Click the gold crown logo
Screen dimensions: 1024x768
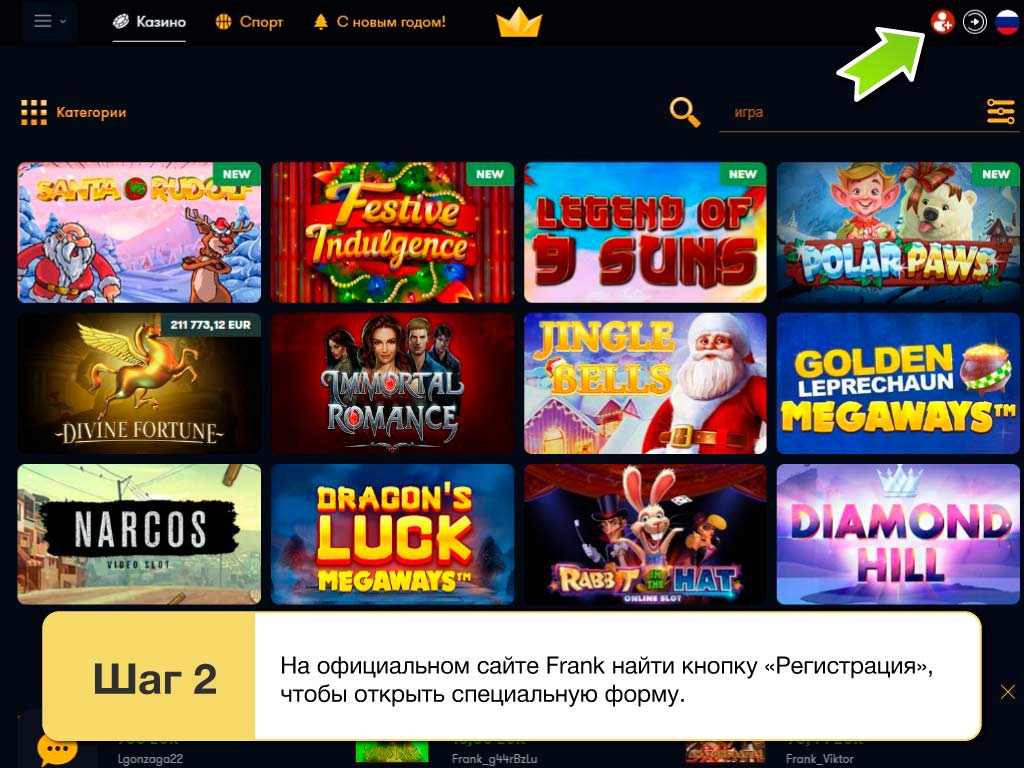tap(519, 22)
